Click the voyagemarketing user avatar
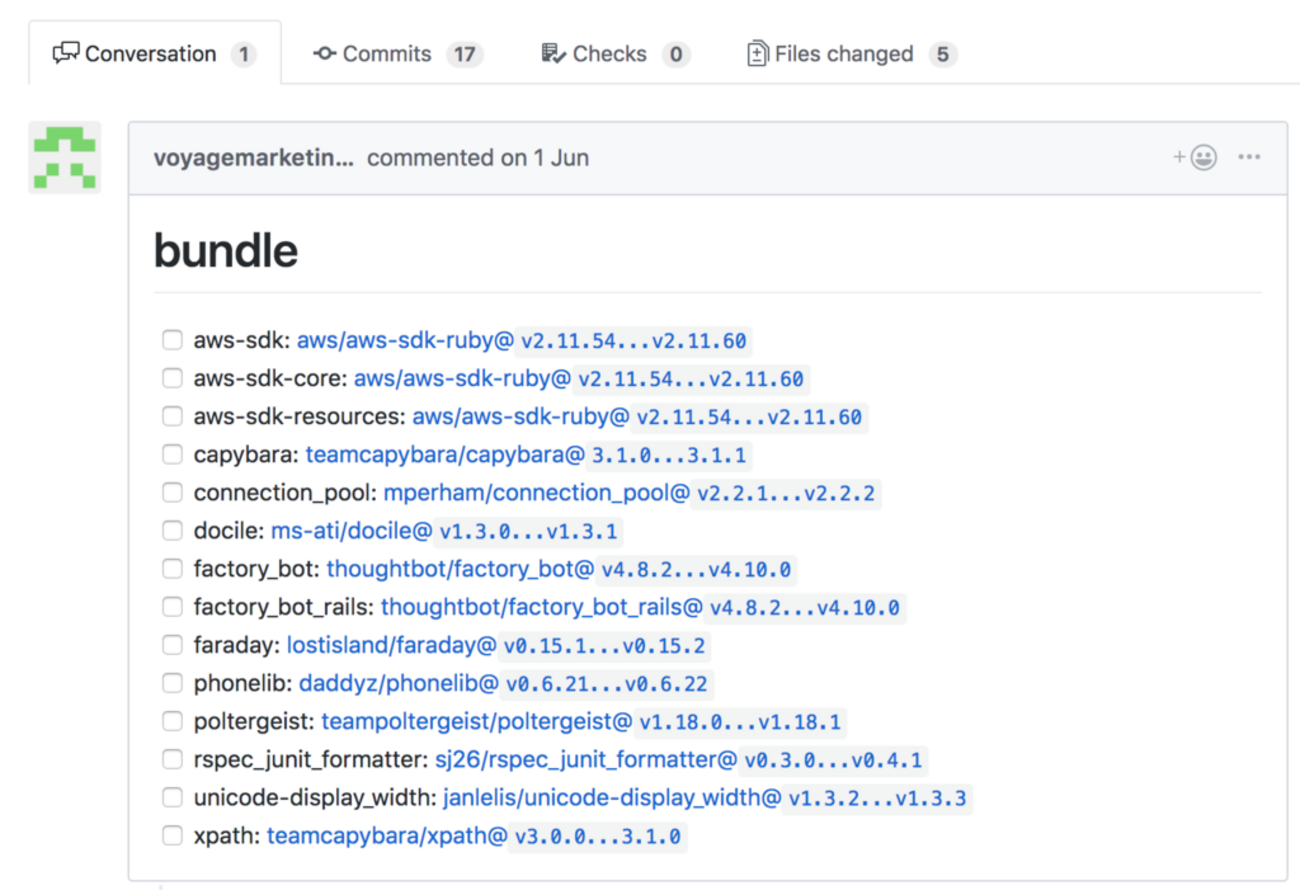The image size is (1300, 890). (x=64, y=158)
